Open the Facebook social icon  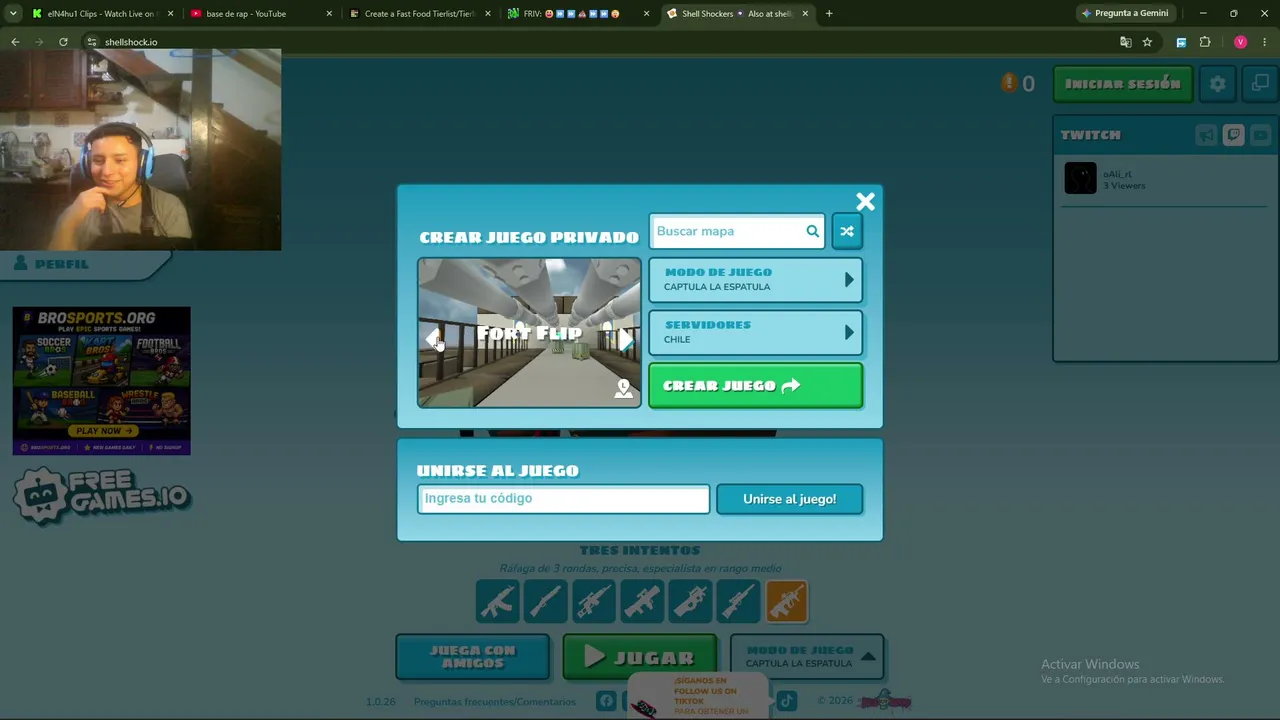pyautogui.click(x=606, y=701)
